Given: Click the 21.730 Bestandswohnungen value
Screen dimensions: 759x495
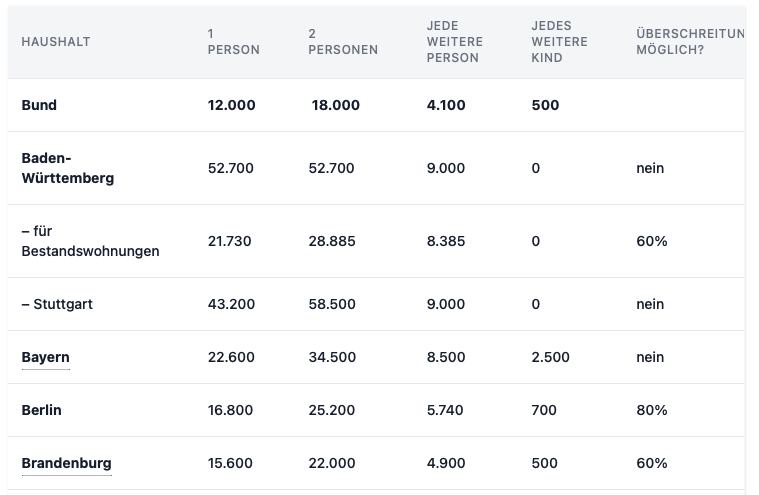Looking at the screenshot, I should (229, 241).
